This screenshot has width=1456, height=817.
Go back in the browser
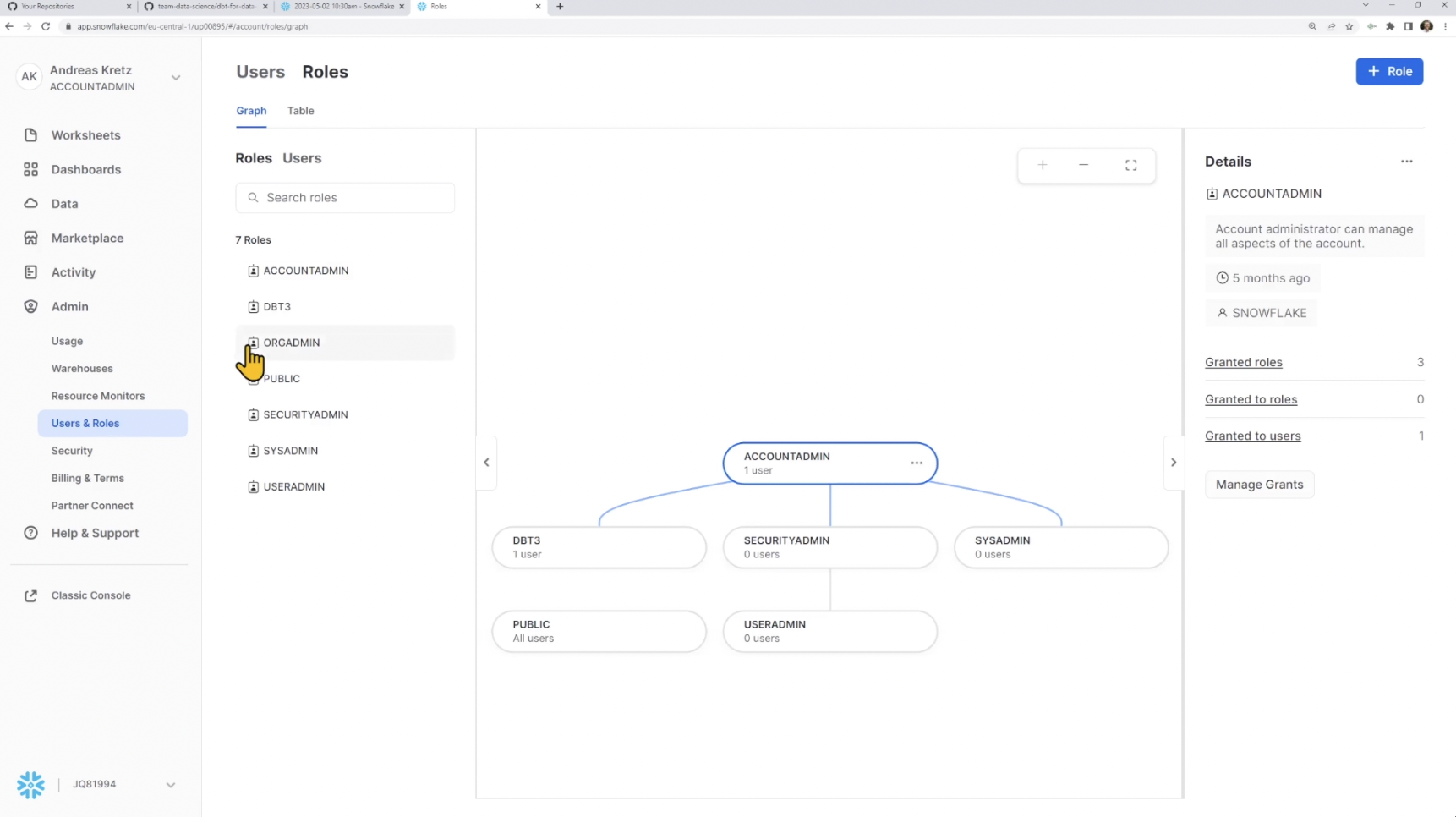pos(9,26)
